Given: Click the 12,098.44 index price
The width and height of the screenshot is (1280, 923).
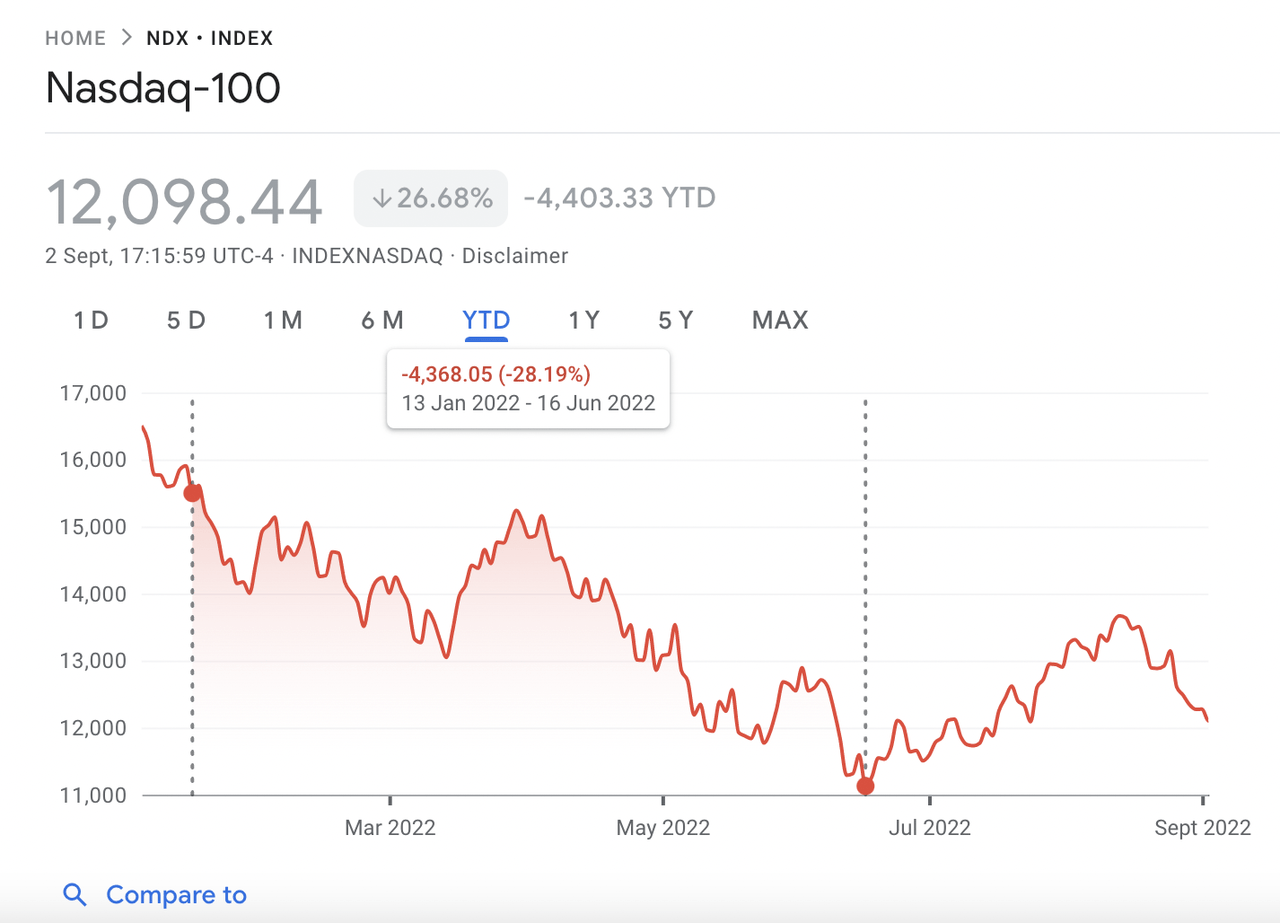Looking at the screenshot, I should point(185,201).
